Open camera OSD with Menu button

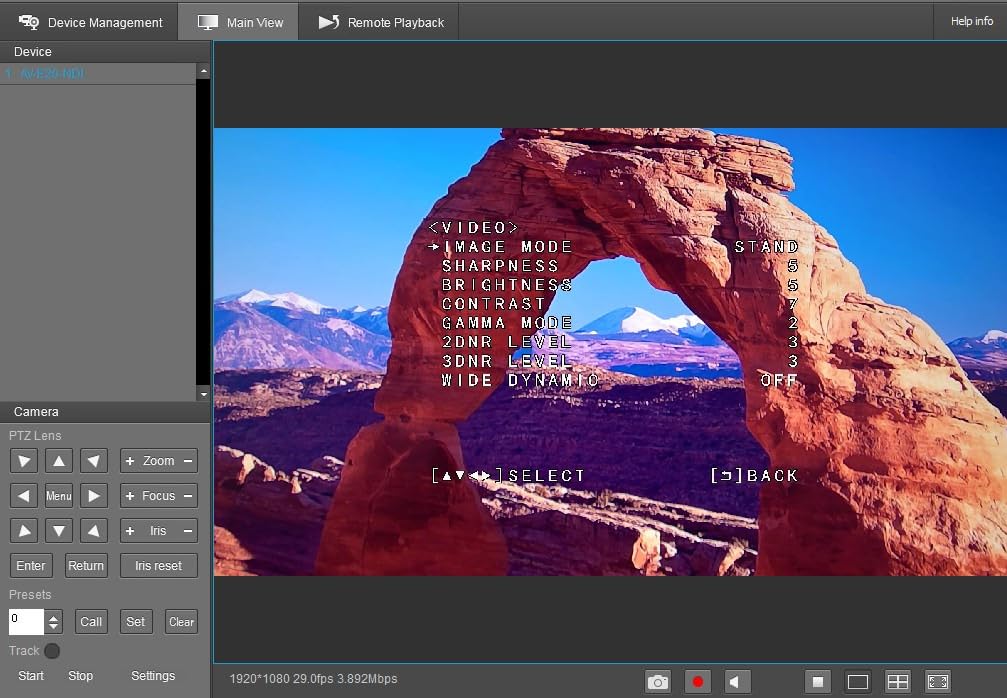[58, 496]
